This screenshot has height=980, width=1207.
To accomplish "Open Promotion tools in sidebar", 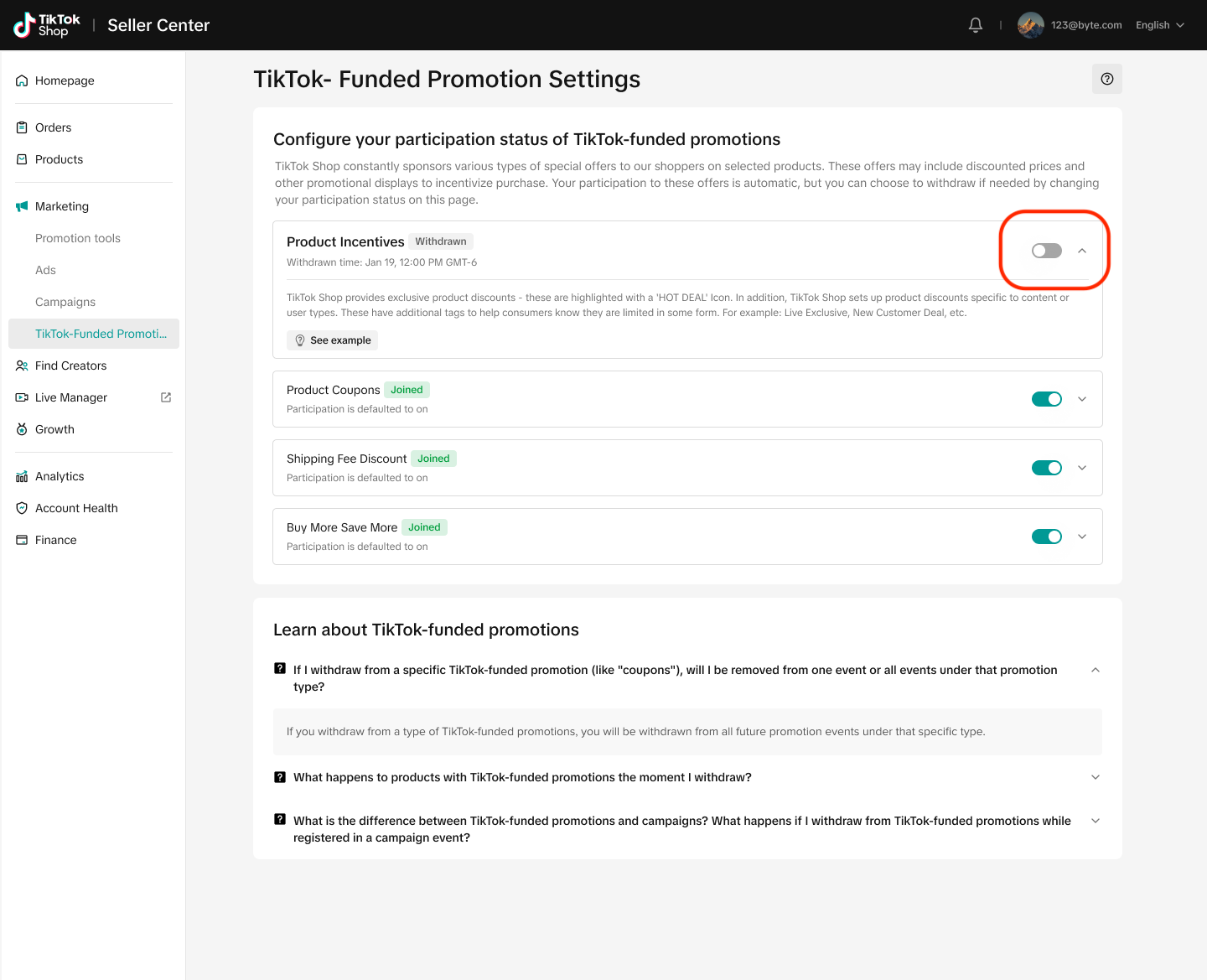I will tap(78, 238).
